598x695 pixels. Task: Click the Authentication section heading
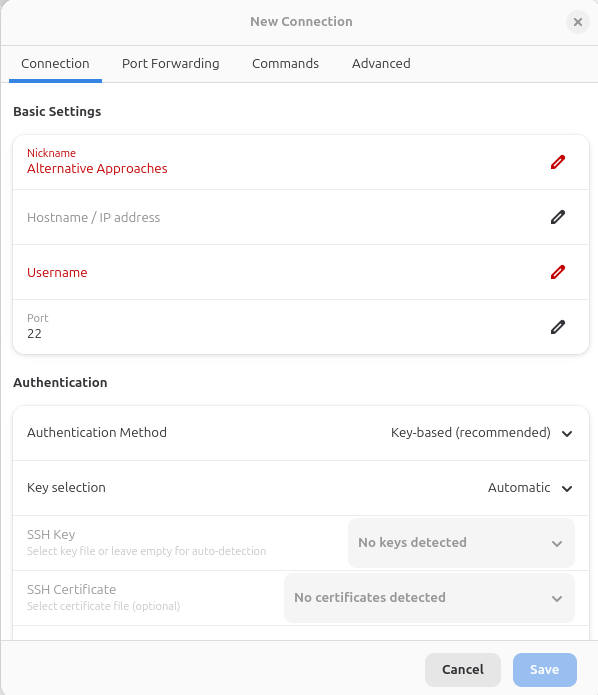[x=60, y=383]
